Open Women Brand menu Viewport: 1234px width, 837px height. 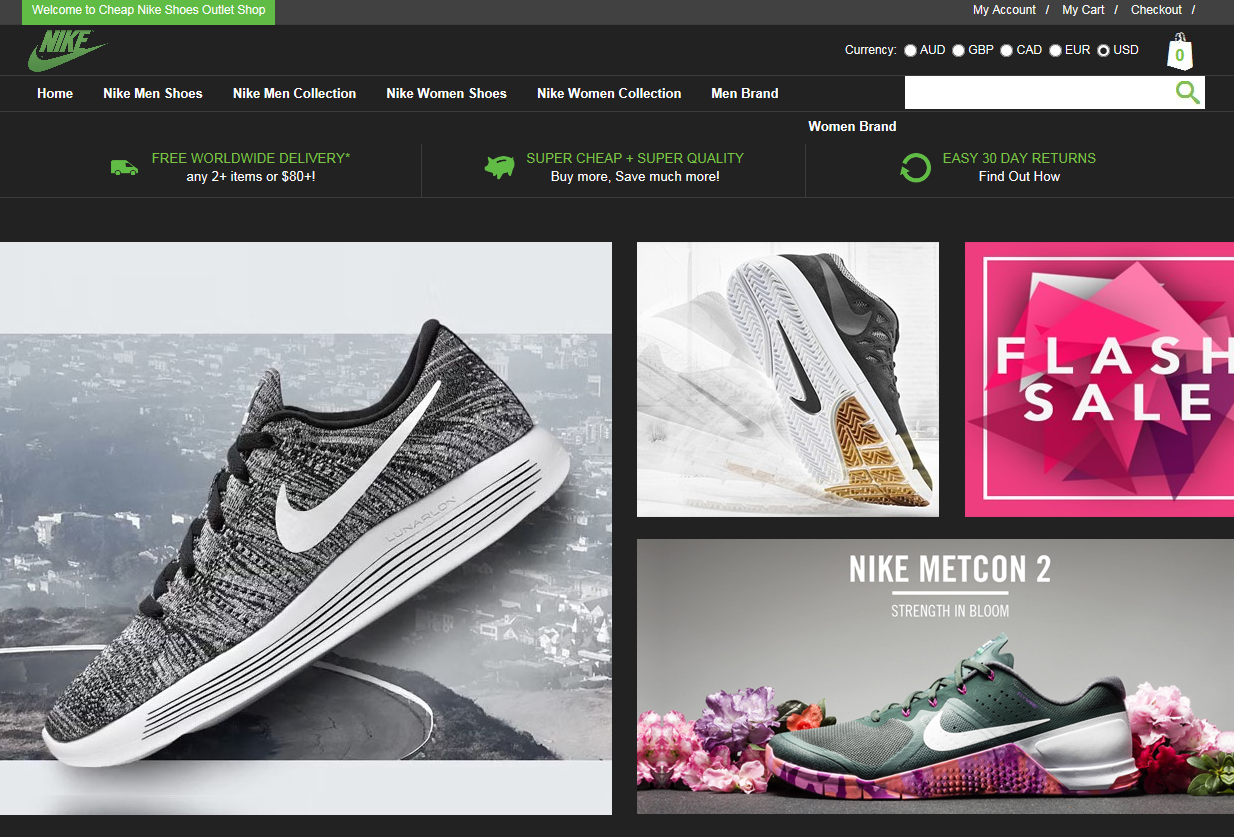pyautogui.click(x=852, y=126)
